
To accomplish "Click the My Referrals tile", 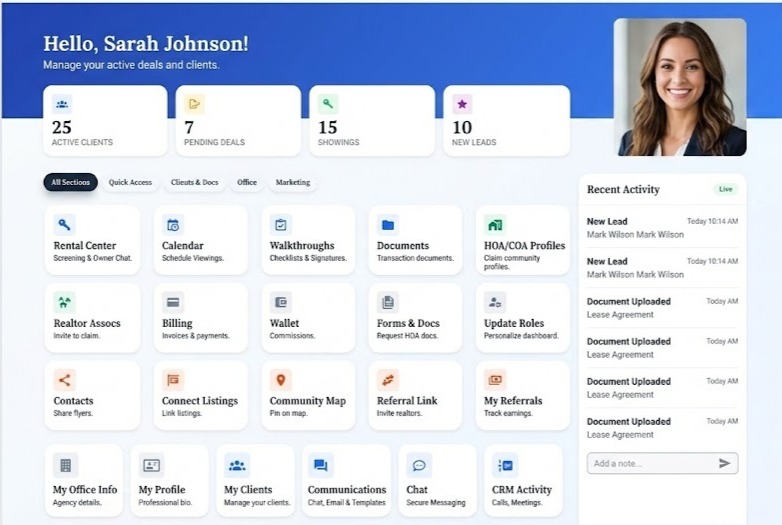I will pos(522,395).
